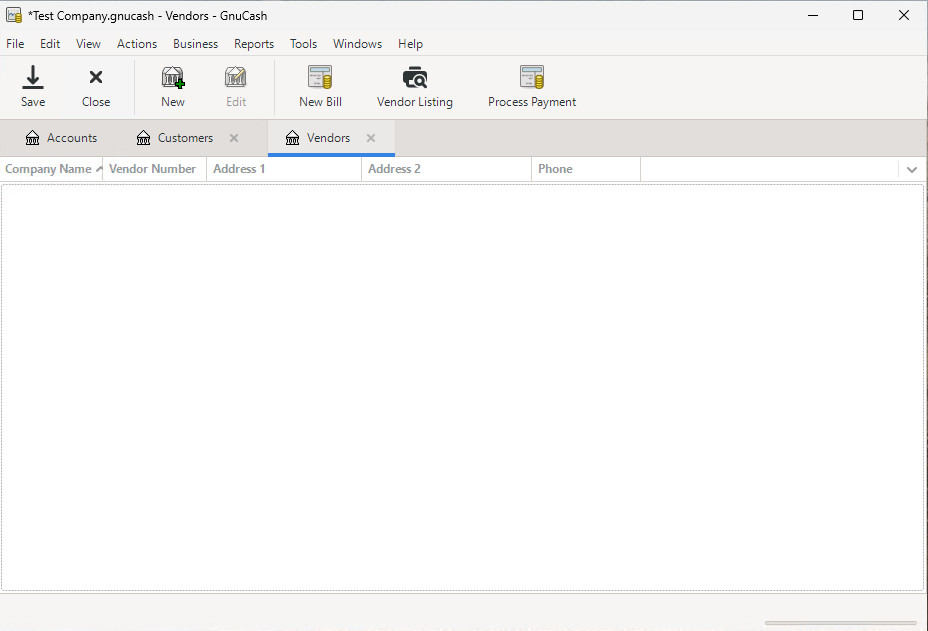Open the Windows menu

pyautogui.click(x=357, y=44)
